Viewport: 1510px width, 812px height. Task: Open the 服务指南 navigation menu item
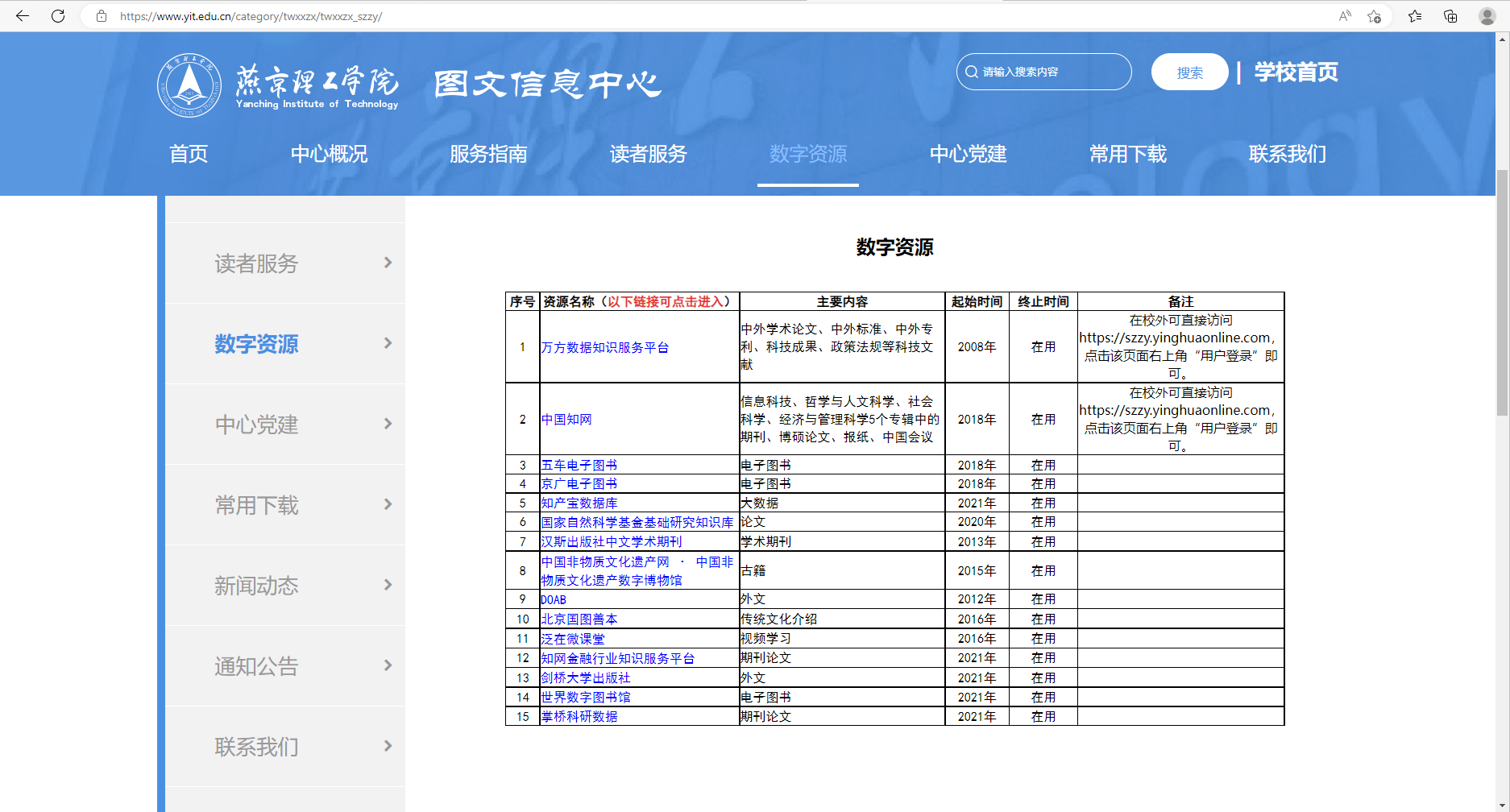488,154
